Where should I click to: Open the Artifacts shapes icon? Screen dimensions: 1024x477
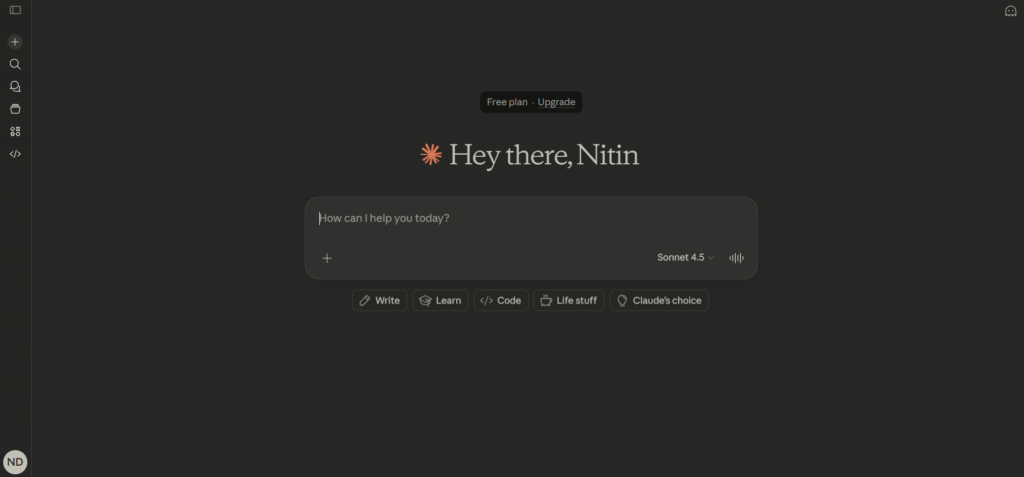click(15, 131)
